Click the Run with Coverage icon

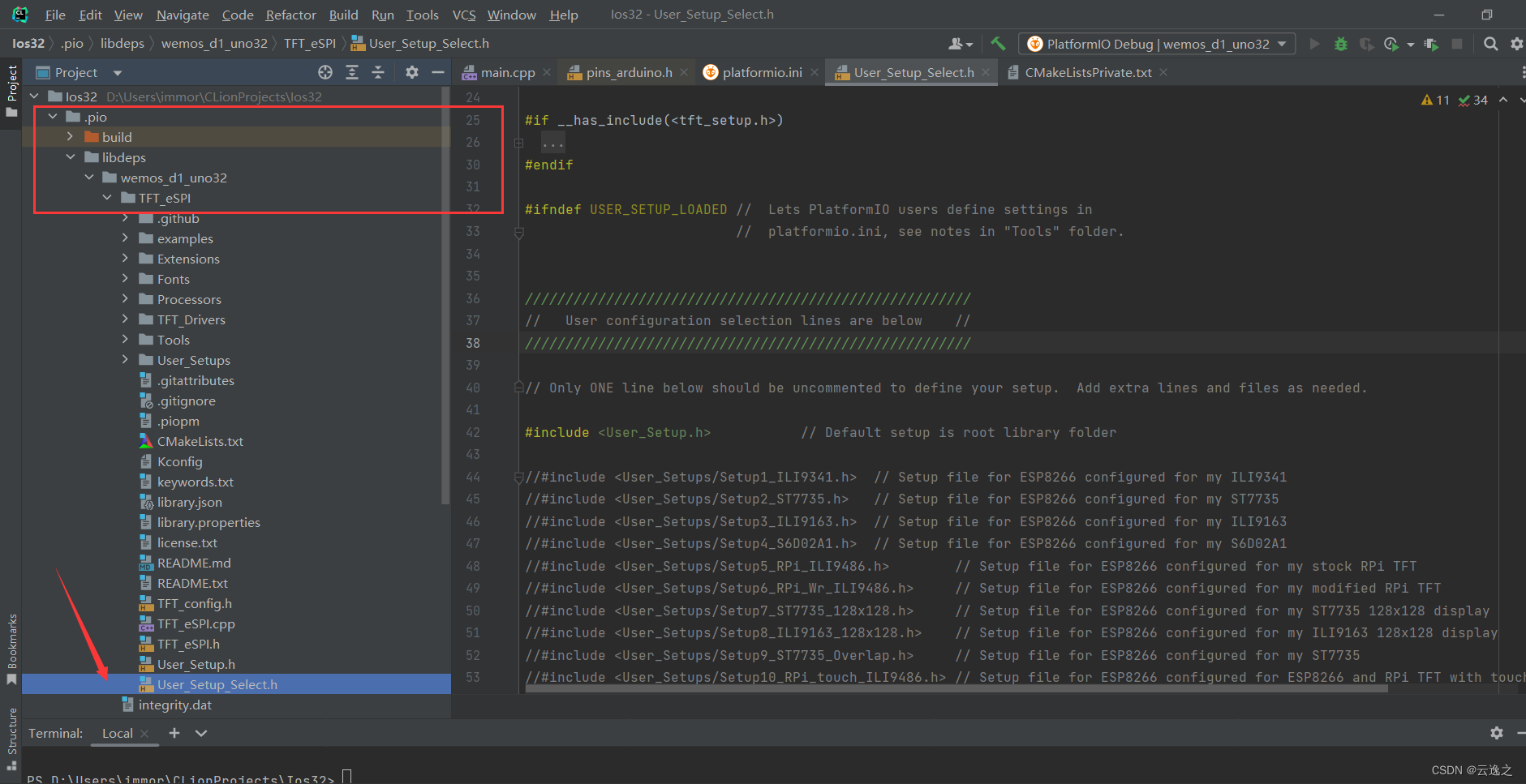(1366, 44)
